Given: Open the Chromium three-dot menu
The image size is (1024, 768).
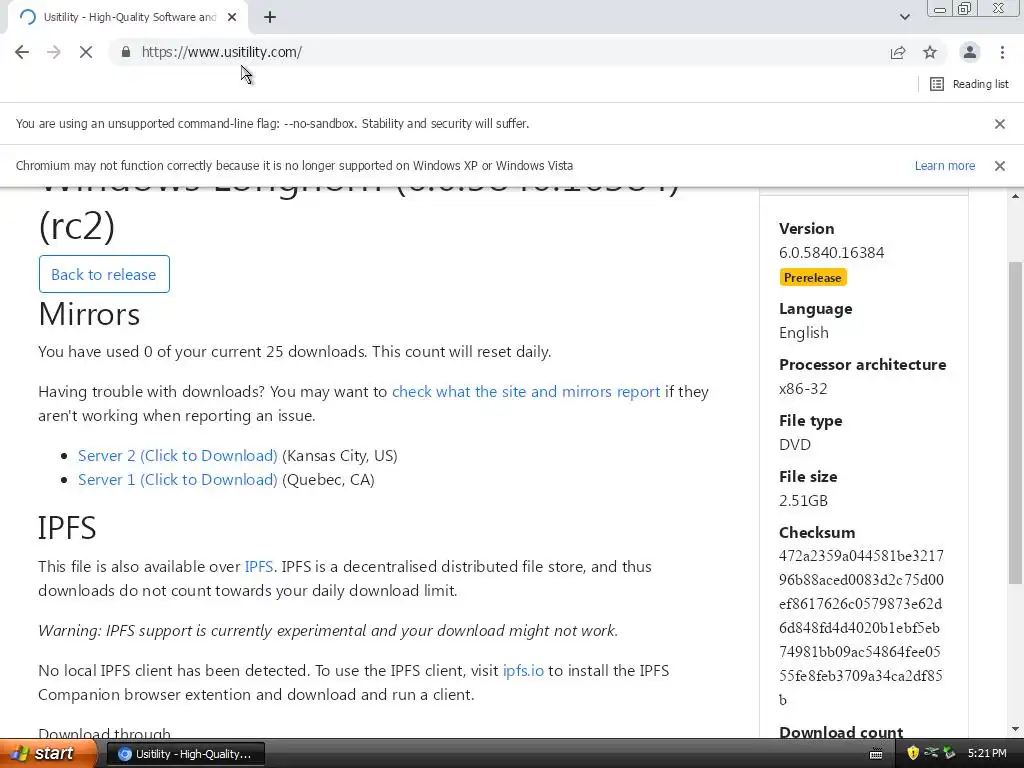Looking at the screenshot, I should pyautogui.click(x=1002, y=52).
